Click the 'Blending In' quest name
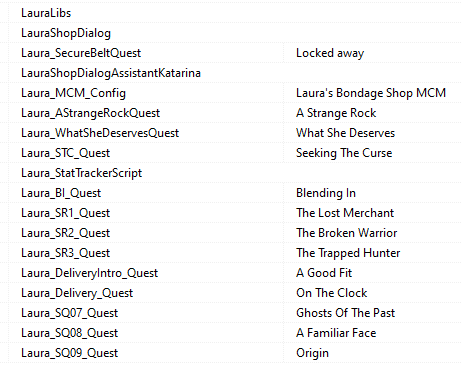This screenshot has width=461, height=371. 326,193
